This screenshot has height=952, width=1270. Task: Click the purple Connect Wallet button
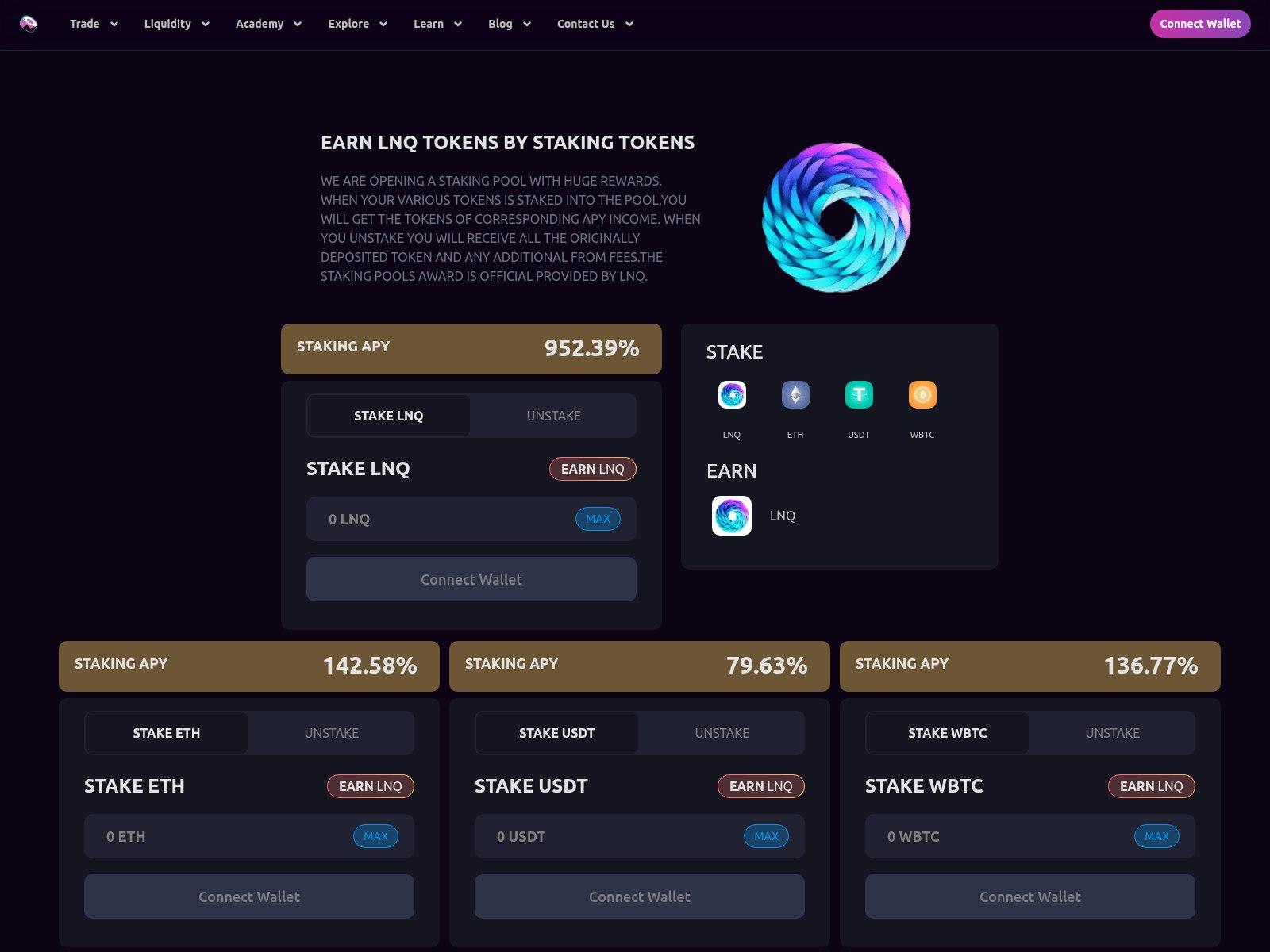(x=1200, y=24)
